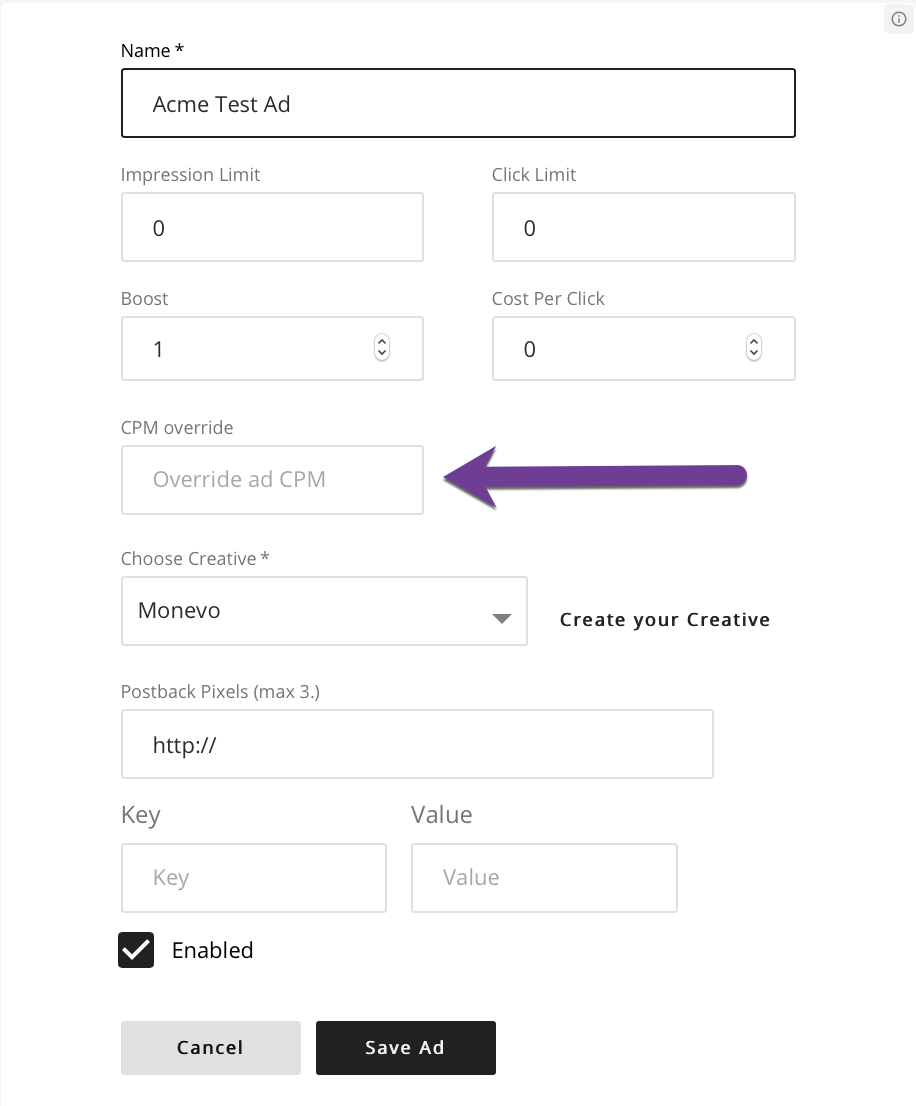
Task: Open the Choose Creative dropdown showing Monevo
Action: tap(324, 611)
